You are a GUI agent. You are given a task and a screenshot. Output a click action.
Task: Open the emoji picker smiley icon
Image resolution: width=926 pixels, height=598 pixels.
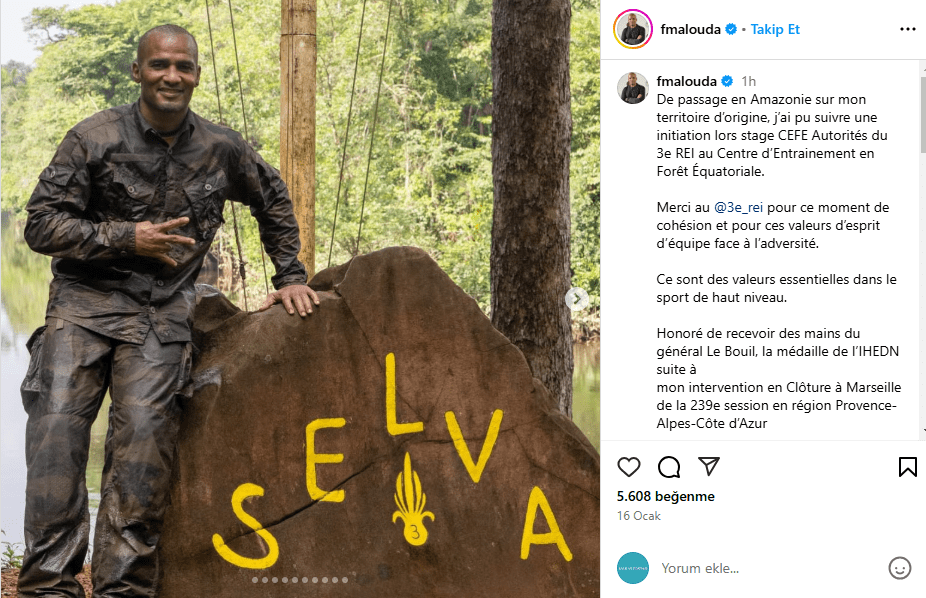coord(899,568)
